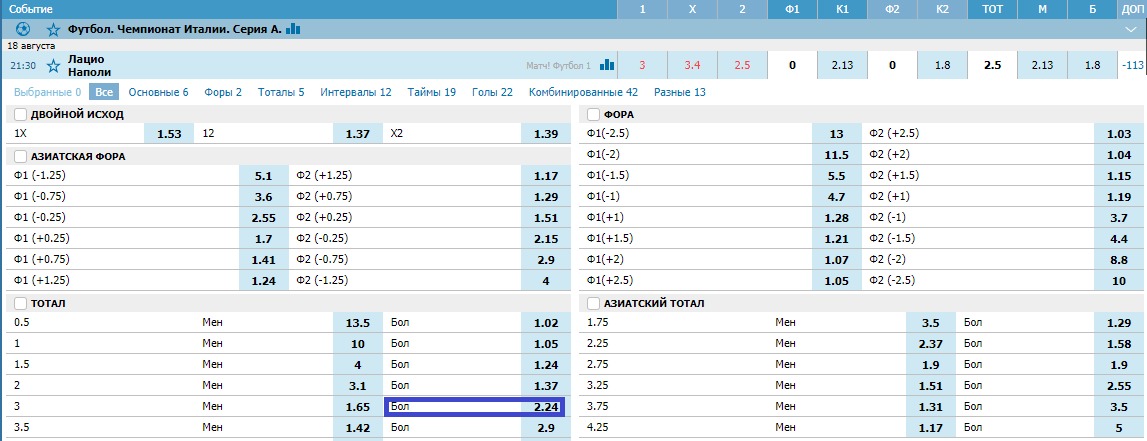Screen dimensions: 1147x441
Task: Select Ф2 (+2.5) odds 1.03
Action: coord(1119,134)
